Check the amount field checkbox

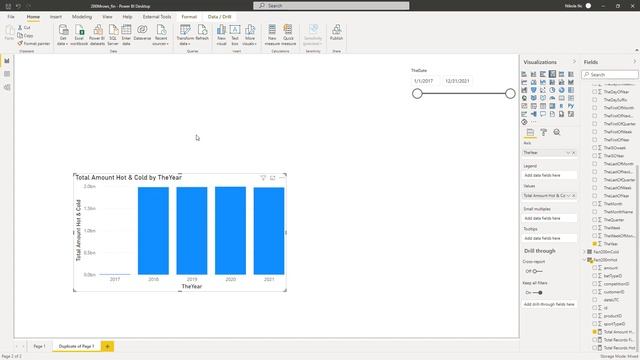coord(595,268)
